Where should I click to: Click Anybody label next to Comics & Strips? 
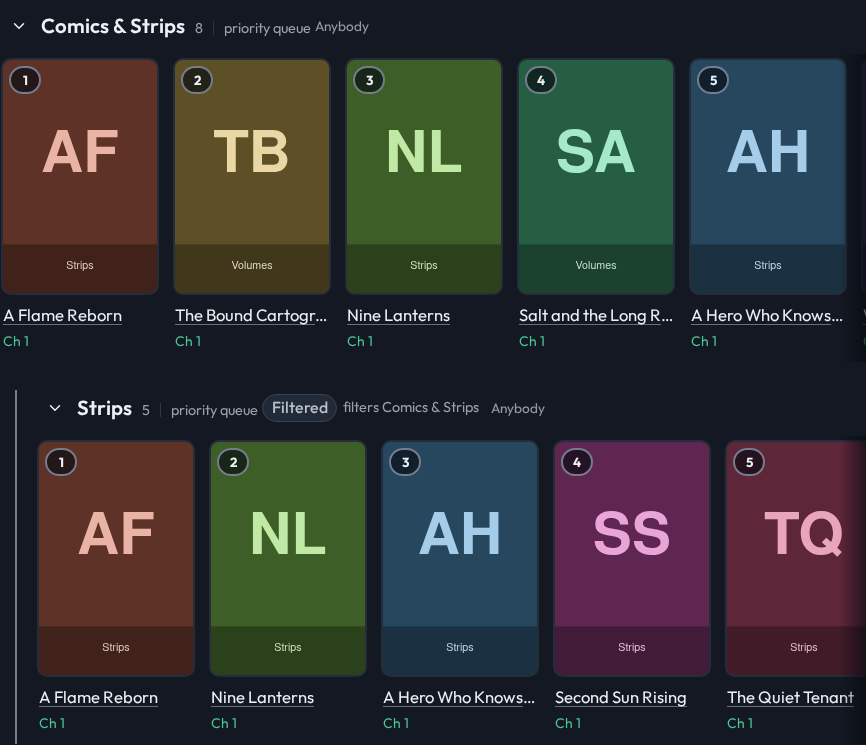342,27
